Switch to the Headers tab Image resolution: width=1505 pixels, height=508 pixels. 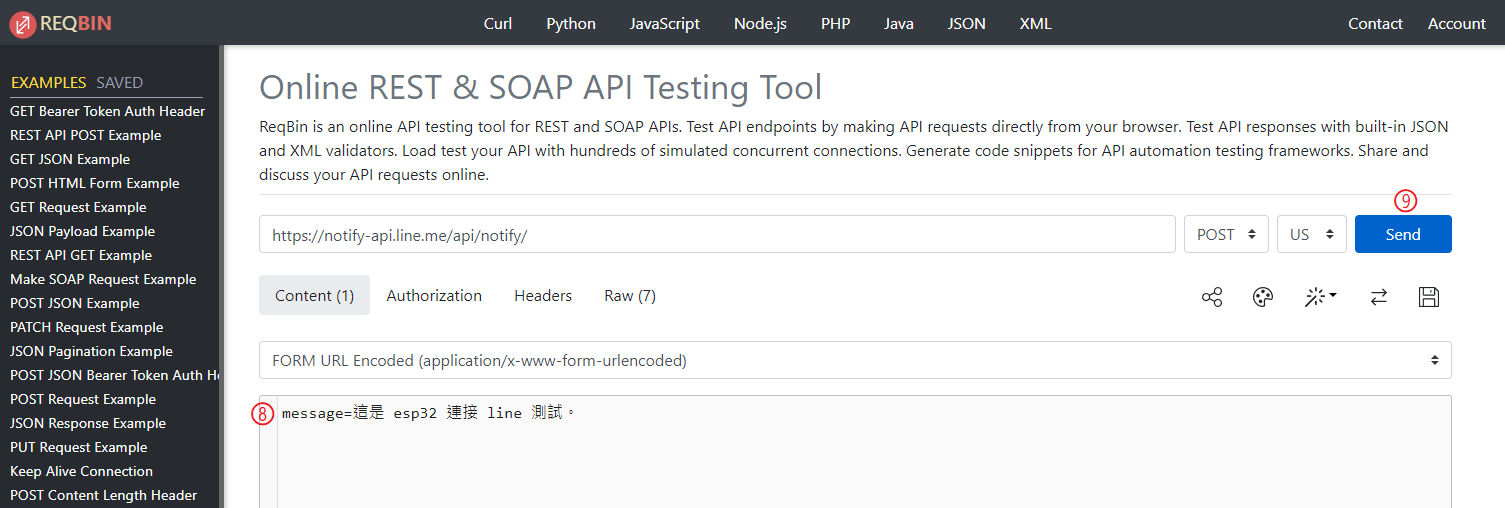click(x=543, y=295)
